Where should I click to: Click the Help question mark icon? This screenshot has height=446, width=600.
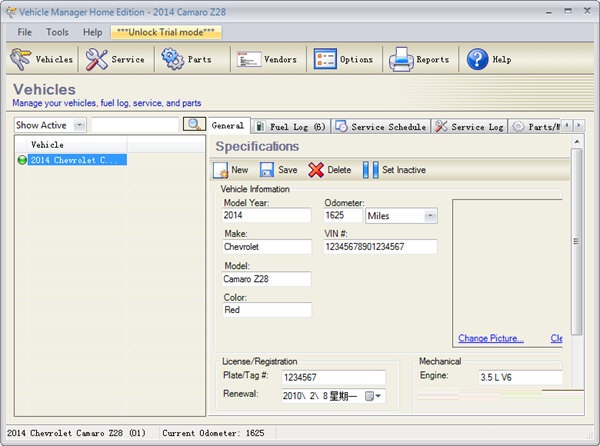(477, 59)
